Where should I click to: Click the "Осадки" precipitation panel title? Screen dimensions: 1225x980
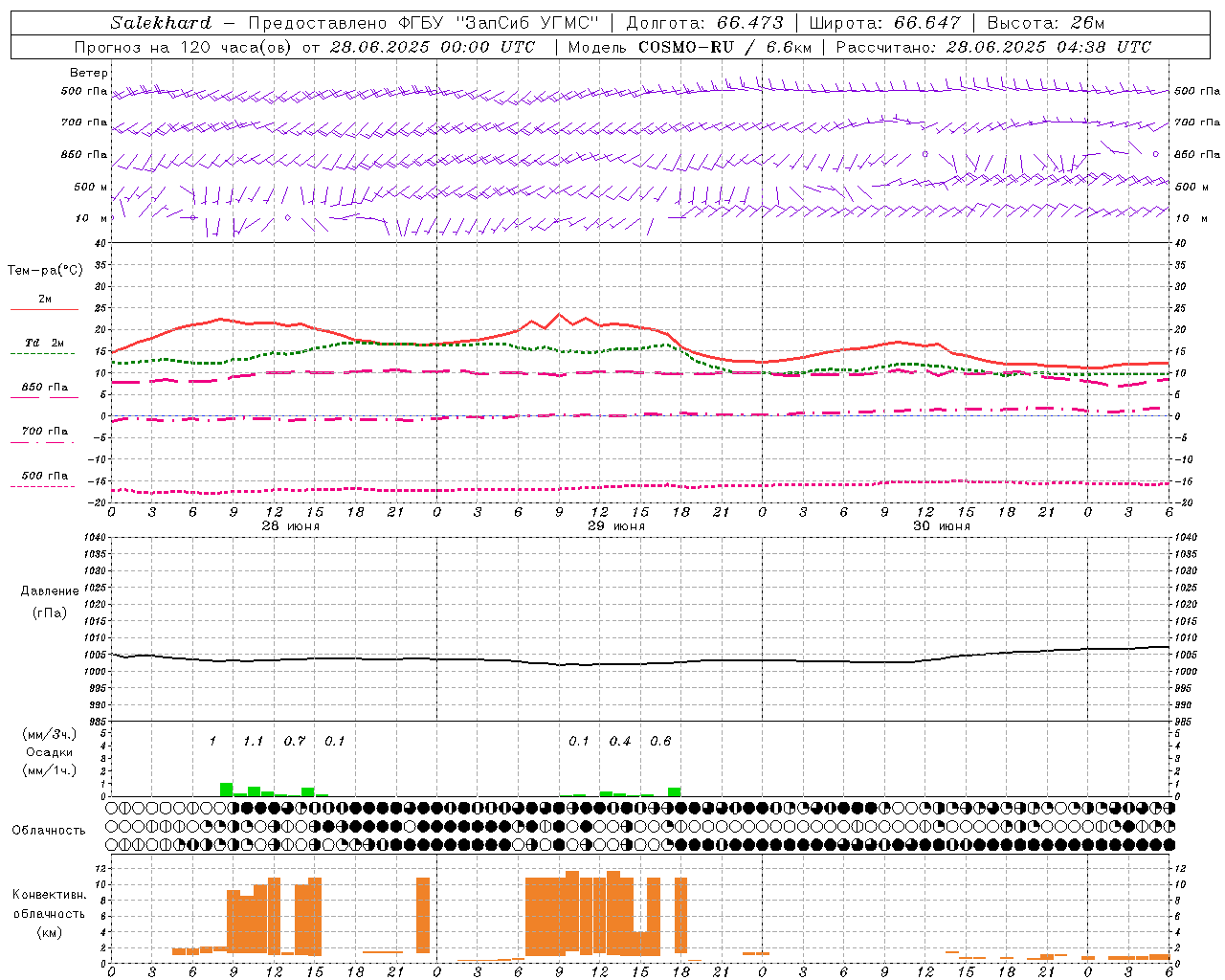pos(49,752)
